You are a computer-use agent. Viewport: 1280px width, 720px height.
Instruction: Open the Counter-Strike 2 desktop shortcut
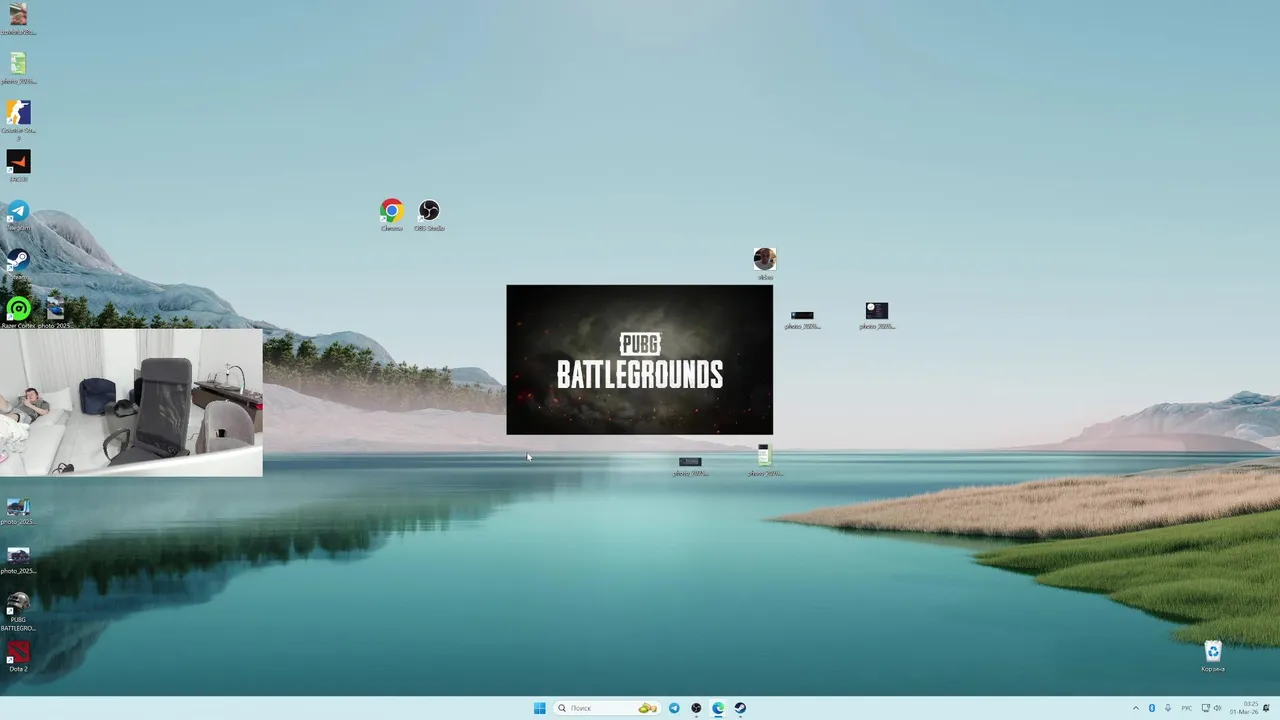pos(18,117)
